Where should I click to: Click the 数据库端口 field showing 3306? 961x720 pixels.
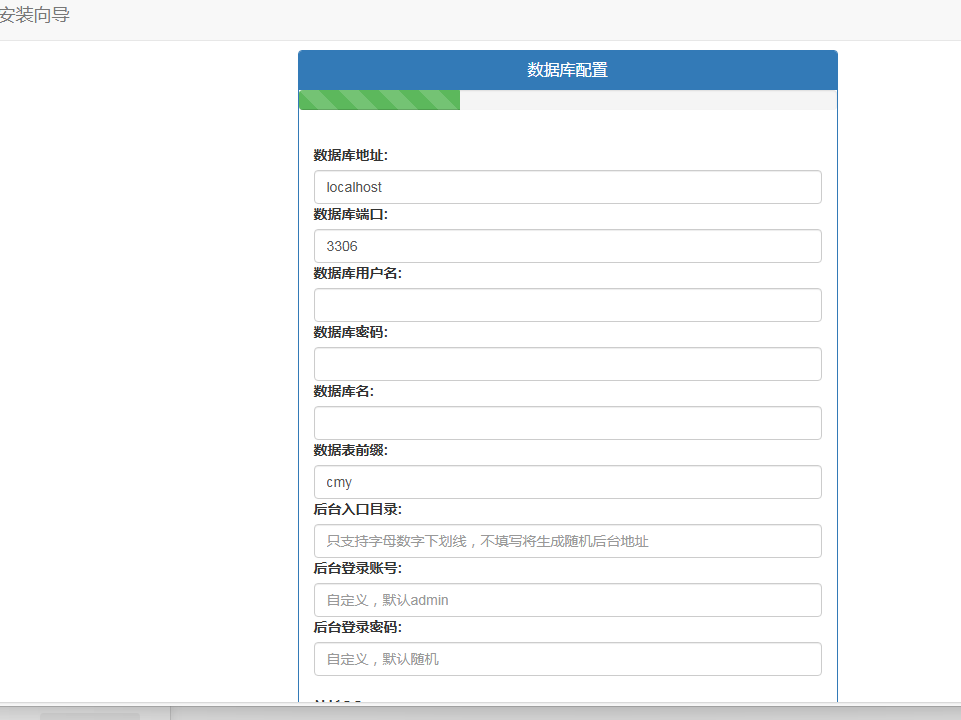[x=568, y=246]
